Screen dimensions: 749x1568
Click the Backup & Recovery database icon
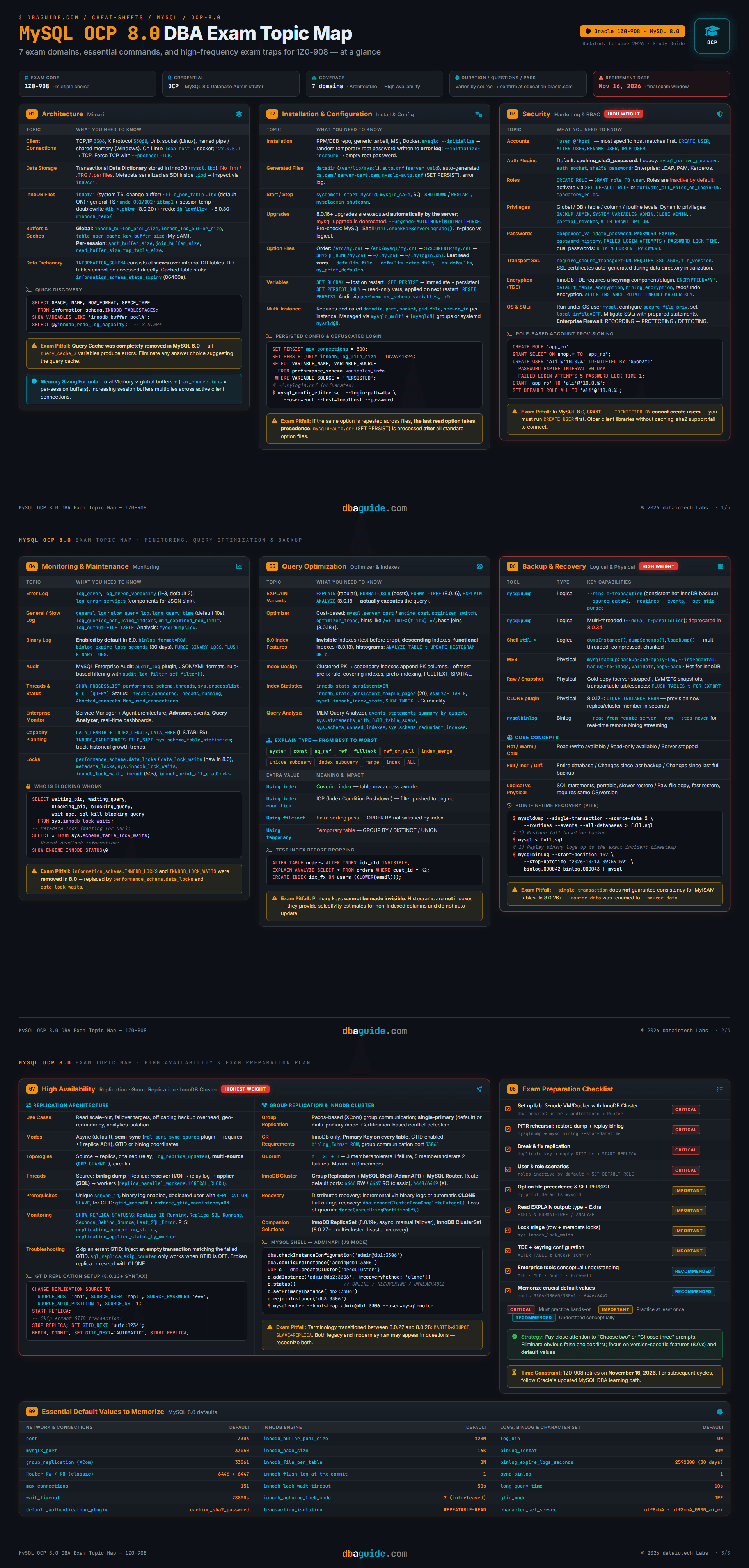coord(720,567)
